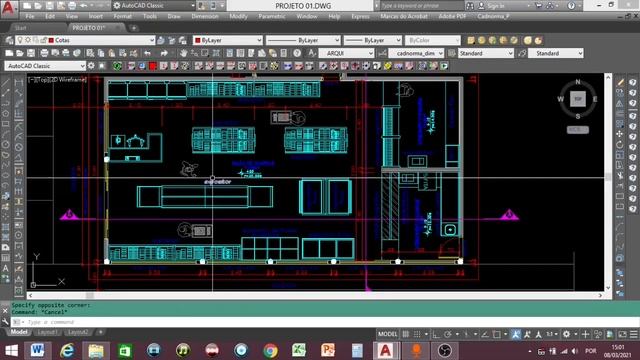Open annotation scale 1:1 dropdown

(552, 334)
